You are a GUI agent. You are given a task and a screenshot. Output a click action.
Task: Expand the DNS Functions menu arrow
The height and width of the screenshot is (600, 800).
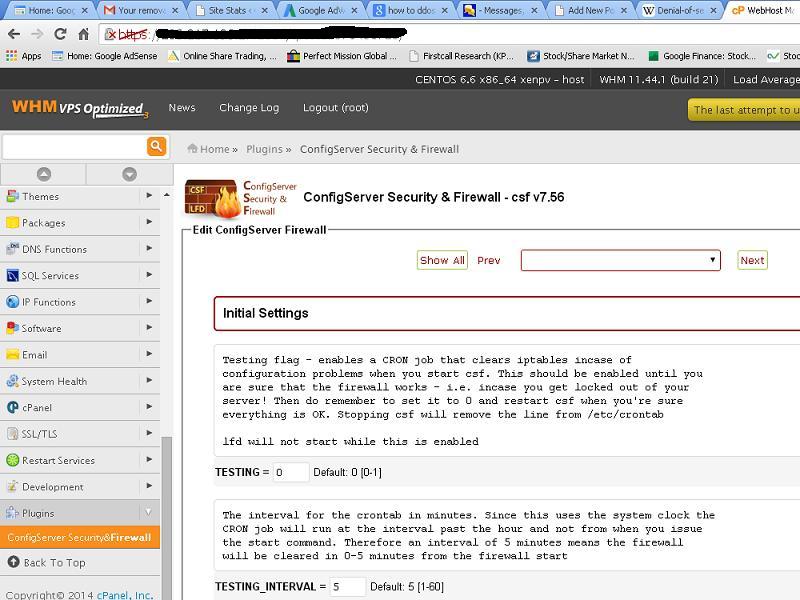pyautogui.click(x=149, y=248)
